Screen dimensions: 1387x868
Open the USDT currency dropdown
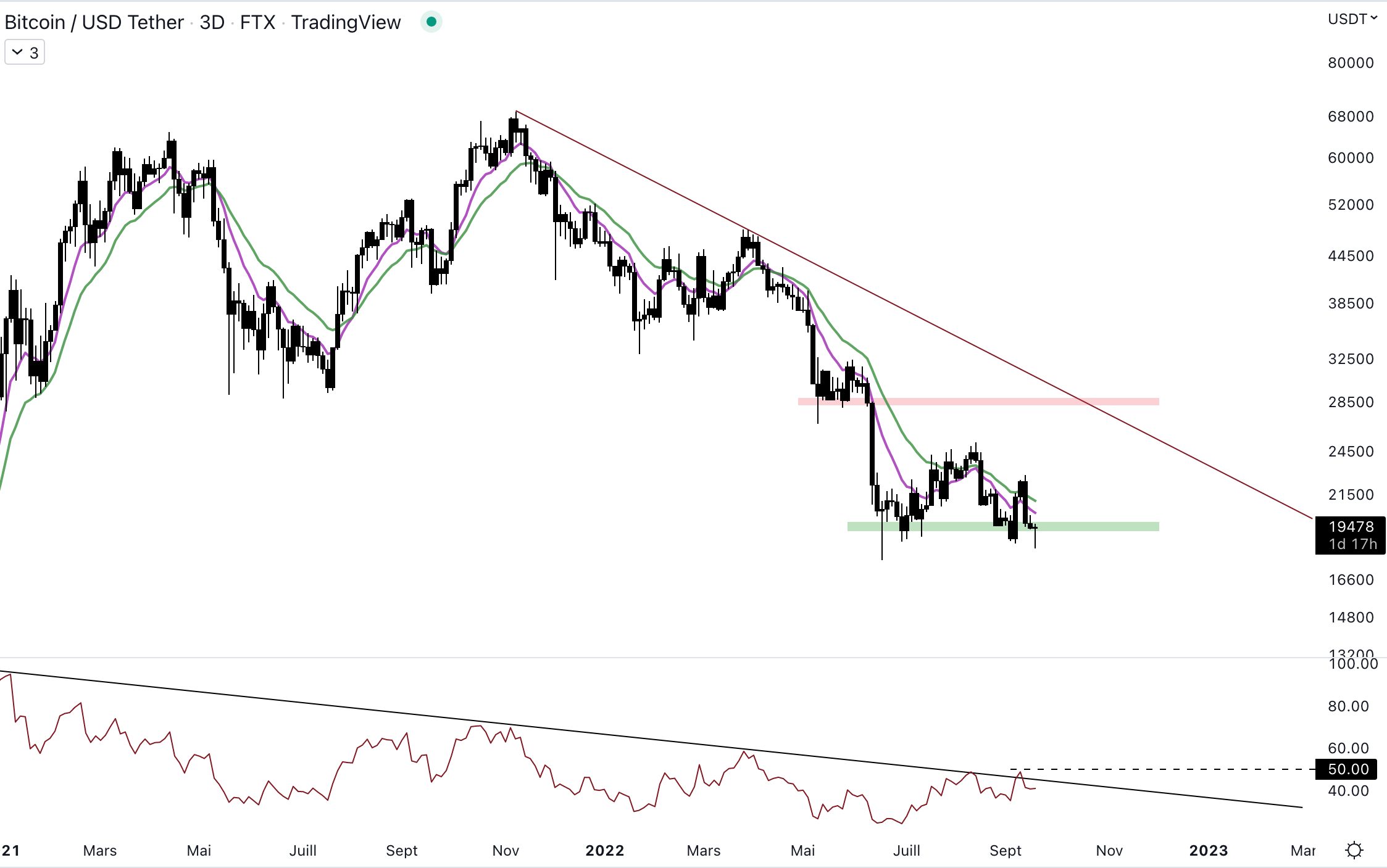coord(1352,19)
